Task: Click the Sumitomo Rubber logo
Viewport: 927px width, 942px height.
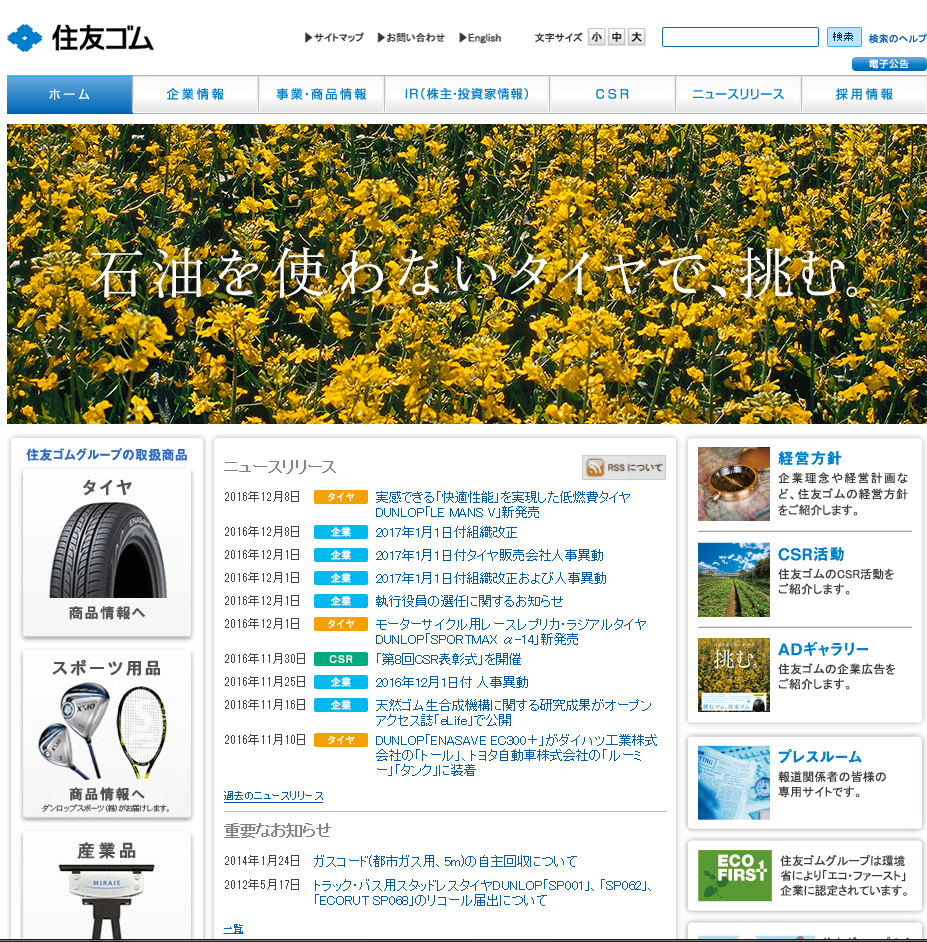Action: (81, 38)
